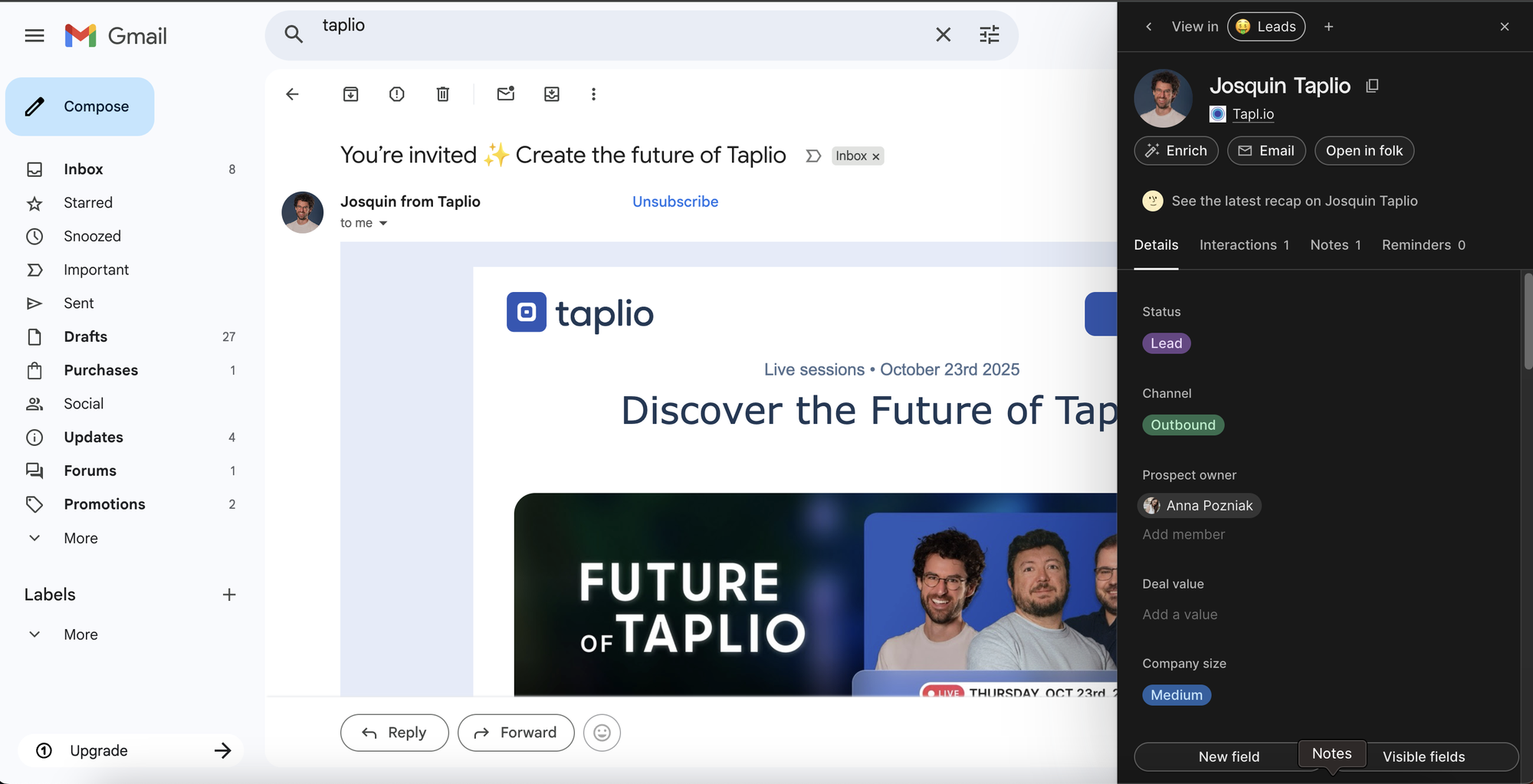This screenshot has width=1533, height=784.
Task: Expand More under the Promotions folder
Action: coord(80,538)
